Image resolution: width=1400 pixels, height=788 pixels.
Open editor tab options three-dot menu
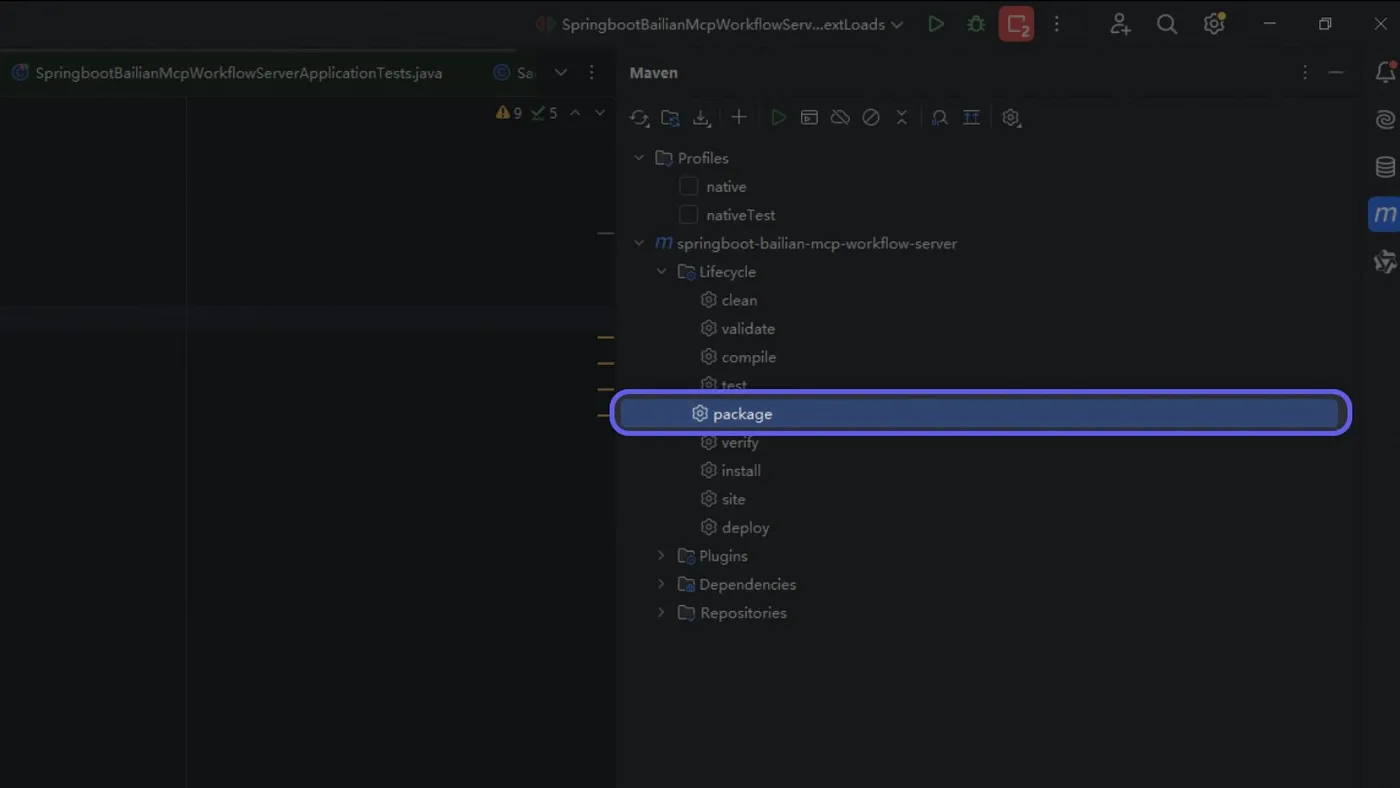pos(592,73)
